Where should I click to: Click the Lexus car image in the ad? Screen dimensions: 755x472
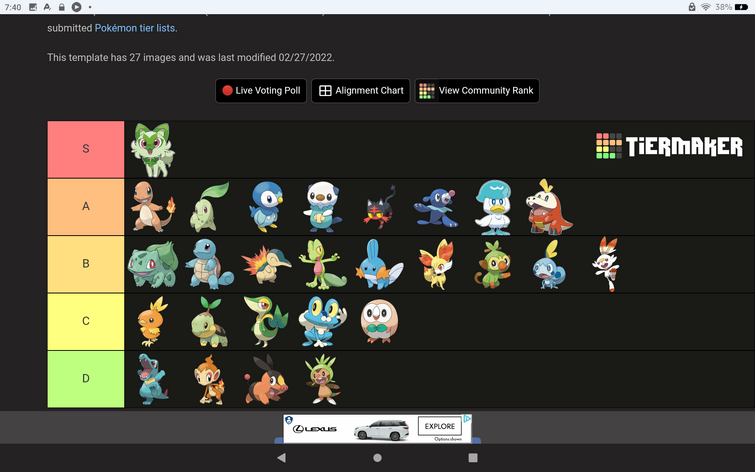[x=382, y=430]
